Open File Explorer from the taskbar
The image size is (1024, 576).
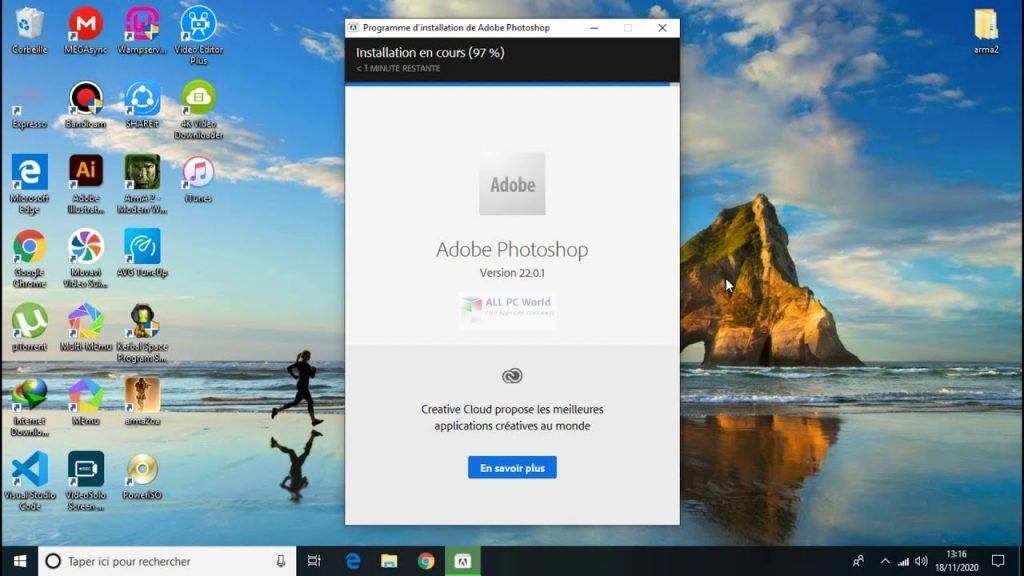coord(389,561)
